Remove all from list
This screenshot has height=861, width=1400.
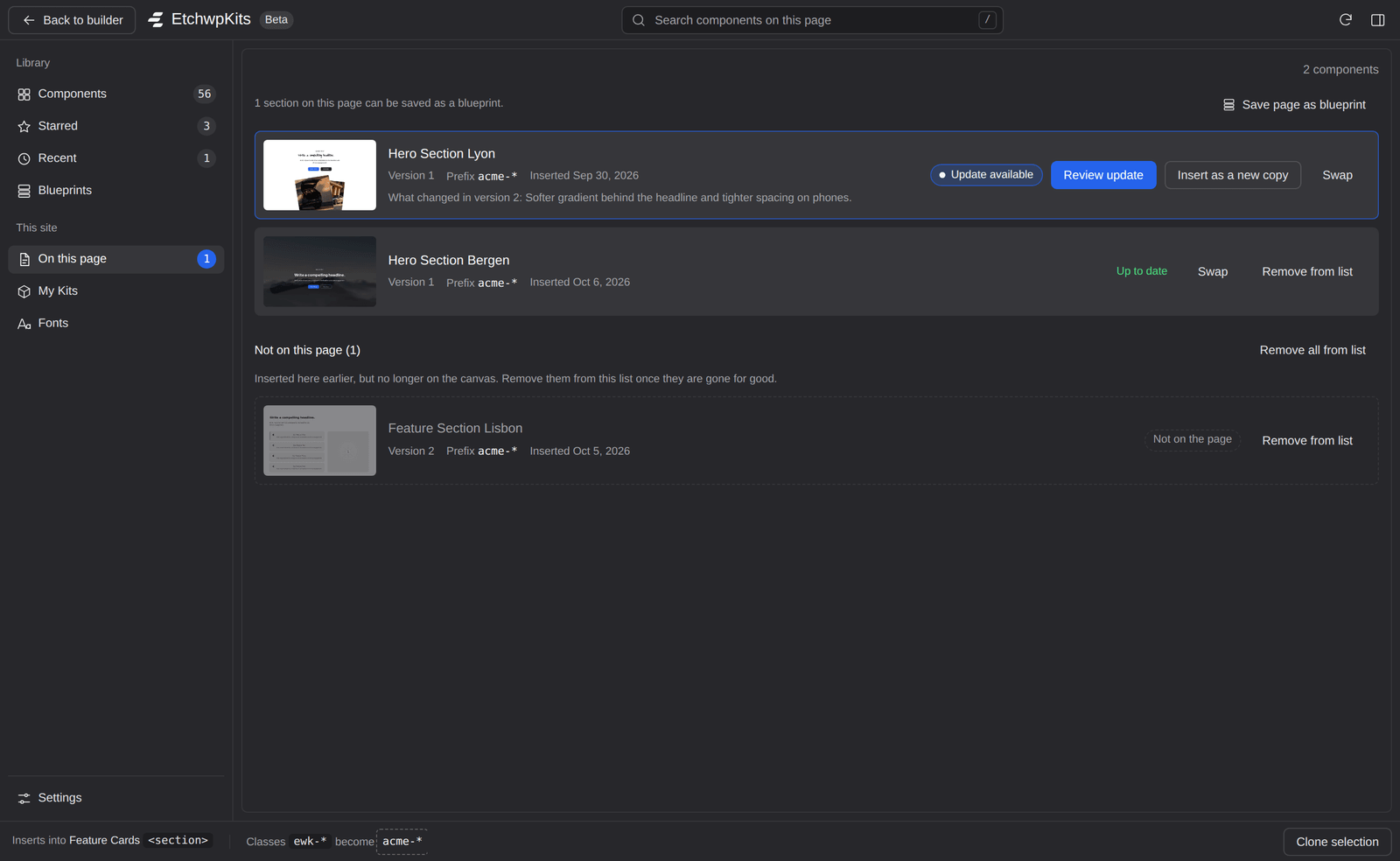pyautogui.click(x=1312, y=350)
